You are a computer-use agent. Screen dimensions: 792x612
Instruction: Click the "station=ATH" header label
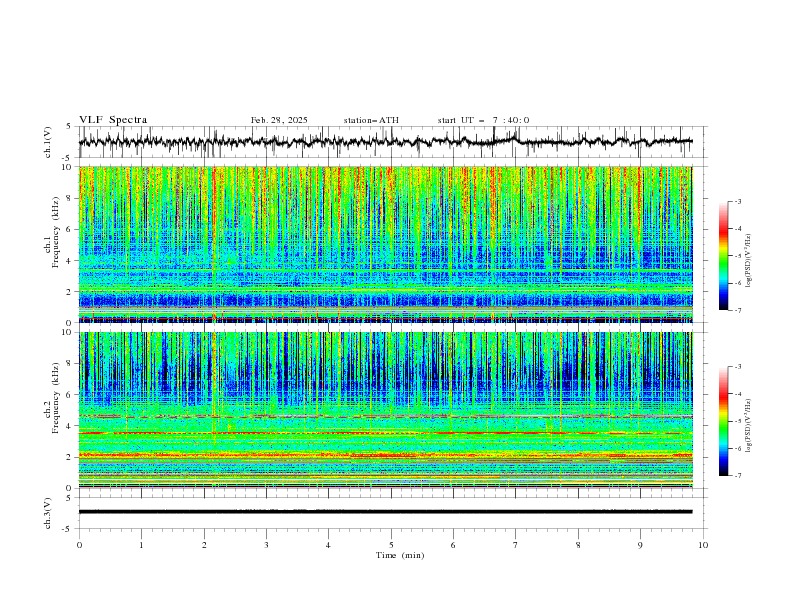(x=371, y=120)
